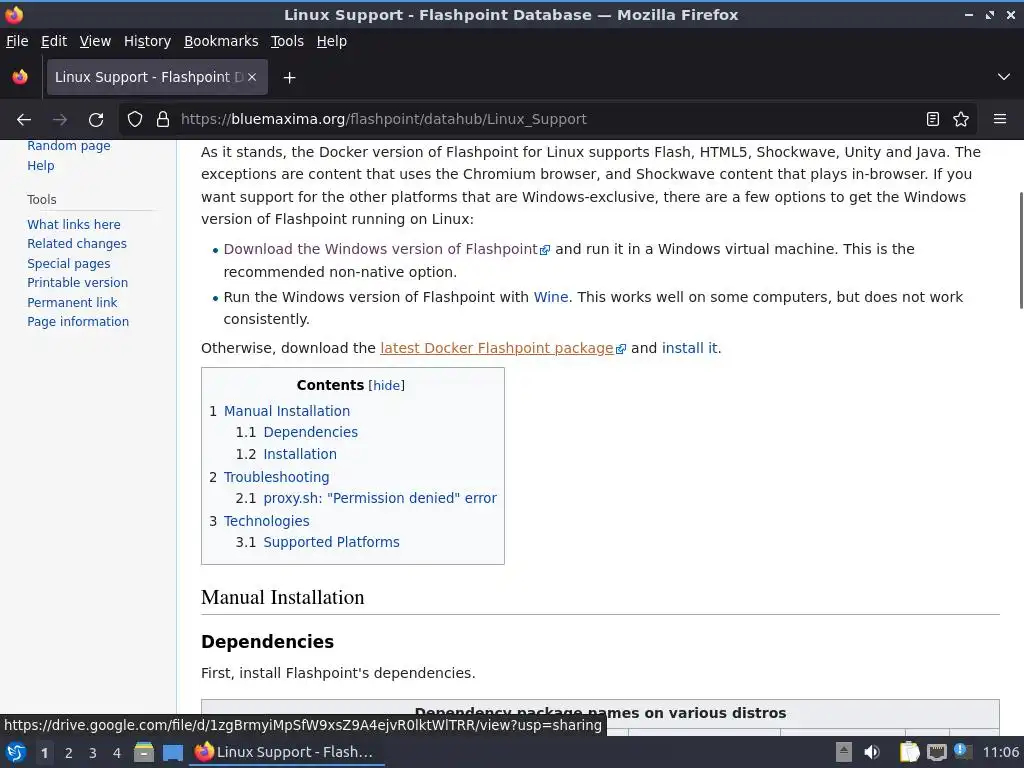This screenshot has width=1024, height=768.
Task: Show site security padlock info
Action: point(163,120)
